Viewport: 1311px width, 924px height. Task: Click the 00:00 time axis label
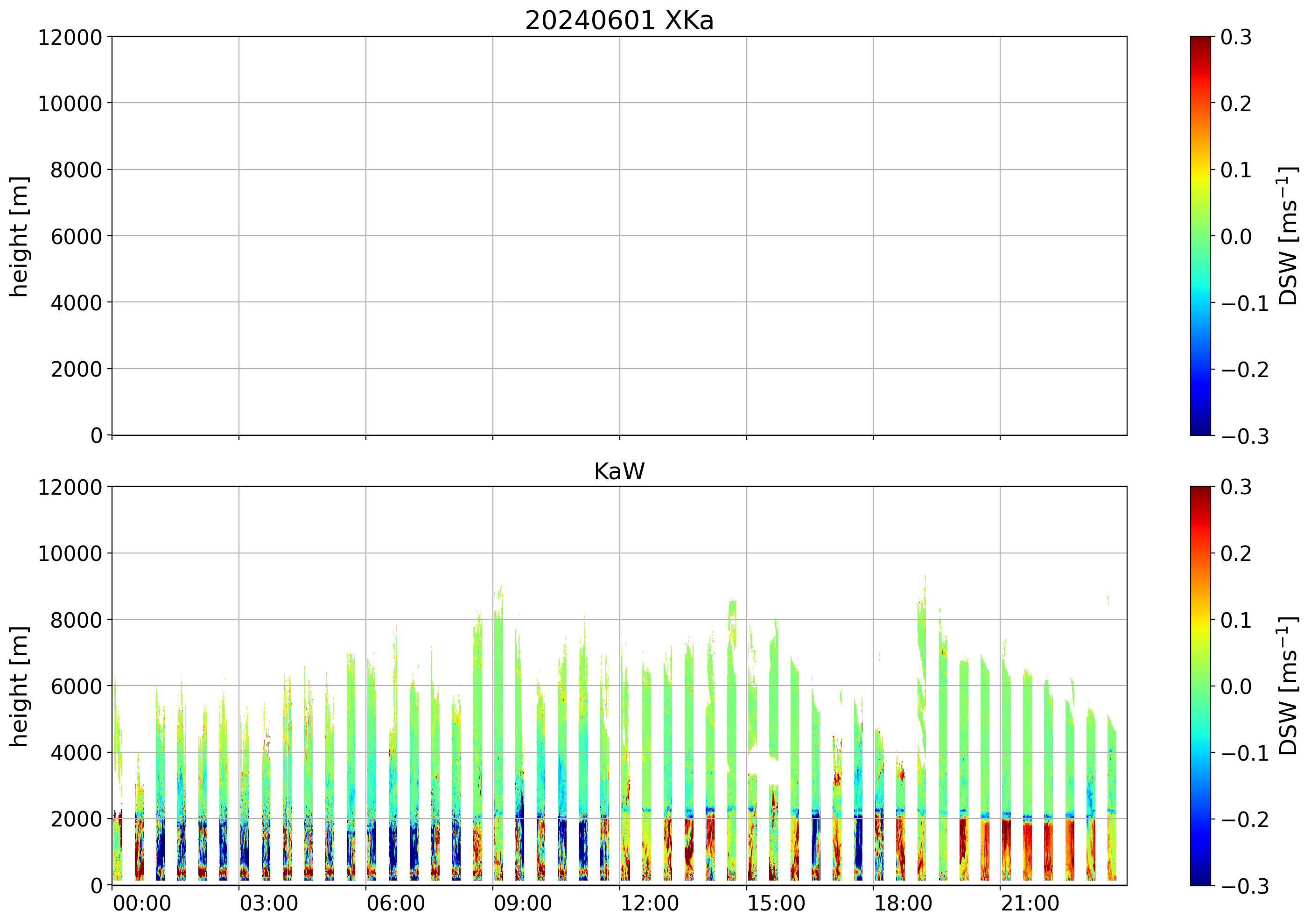141,904
